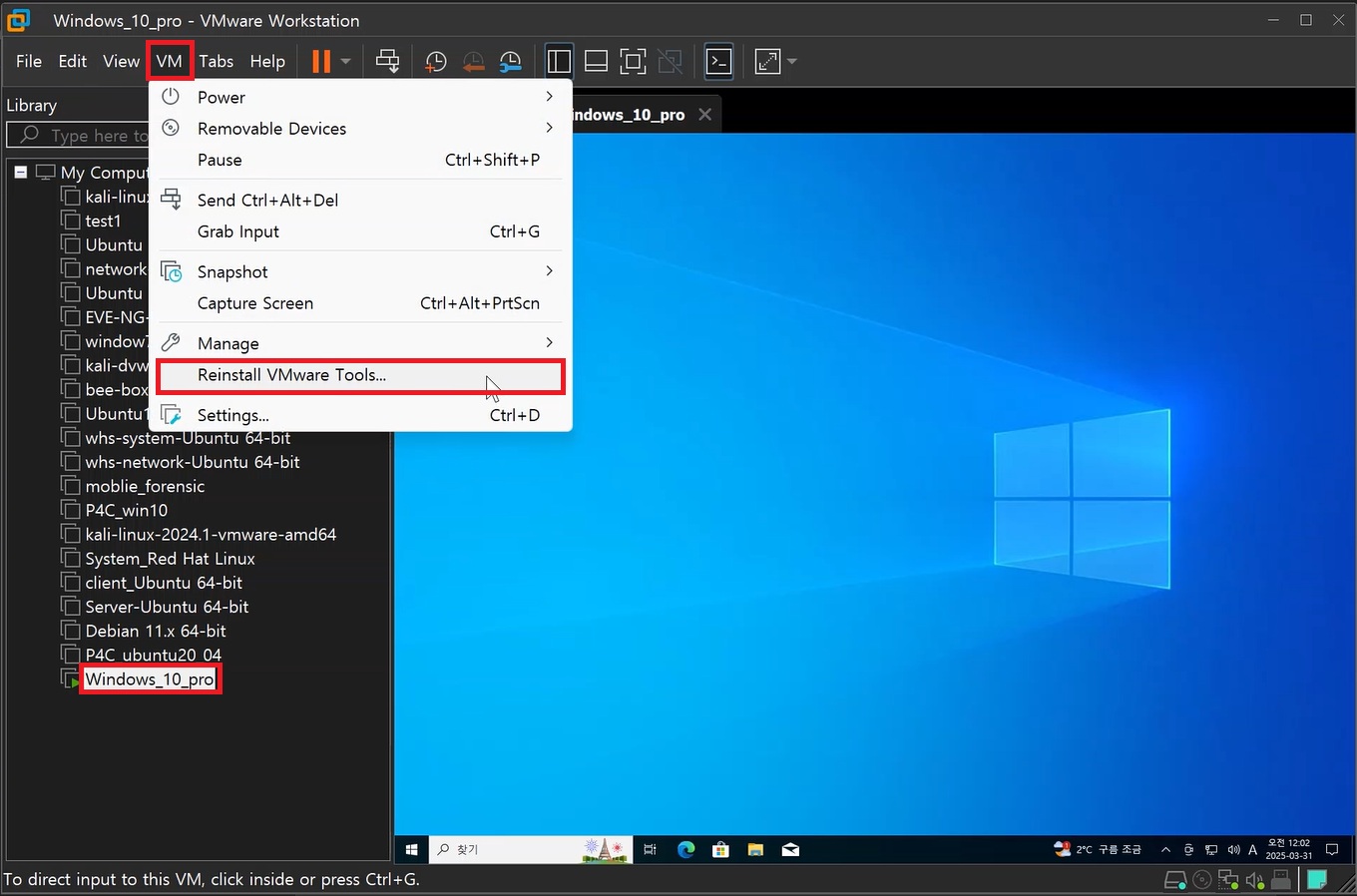Click the orange Pause VM toolbar icon

[x=321, y=61]
